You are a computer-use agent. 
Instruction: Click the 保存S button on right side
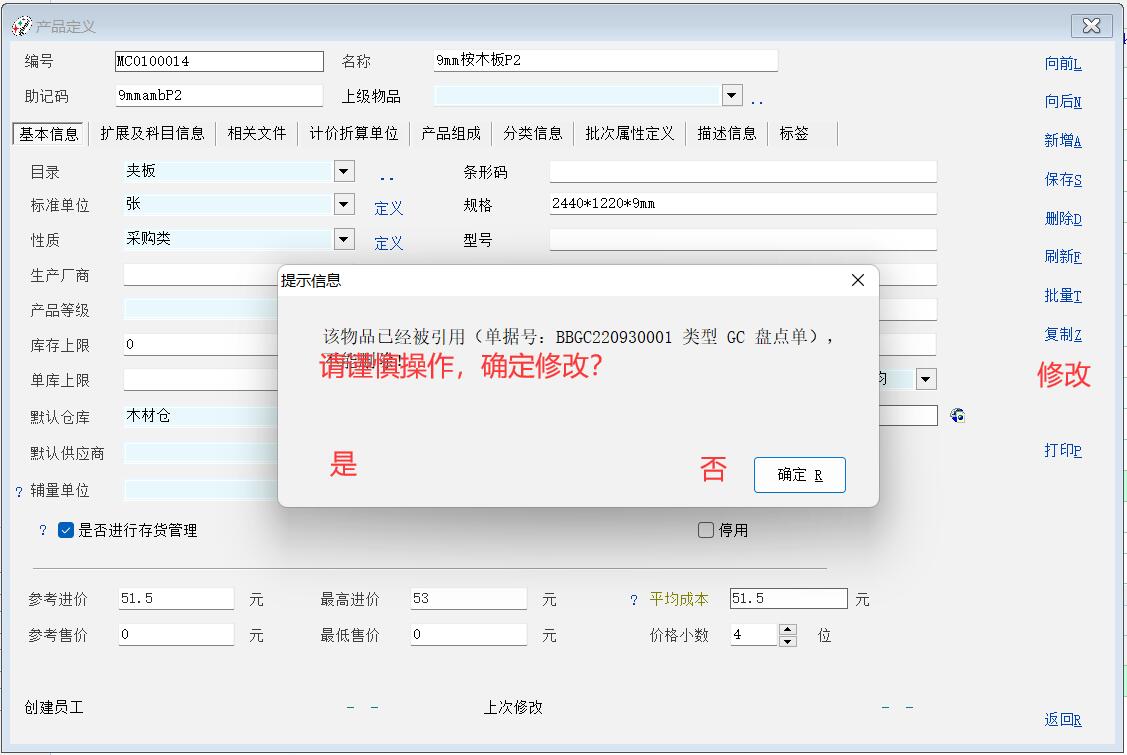(x=1063, y=180)
